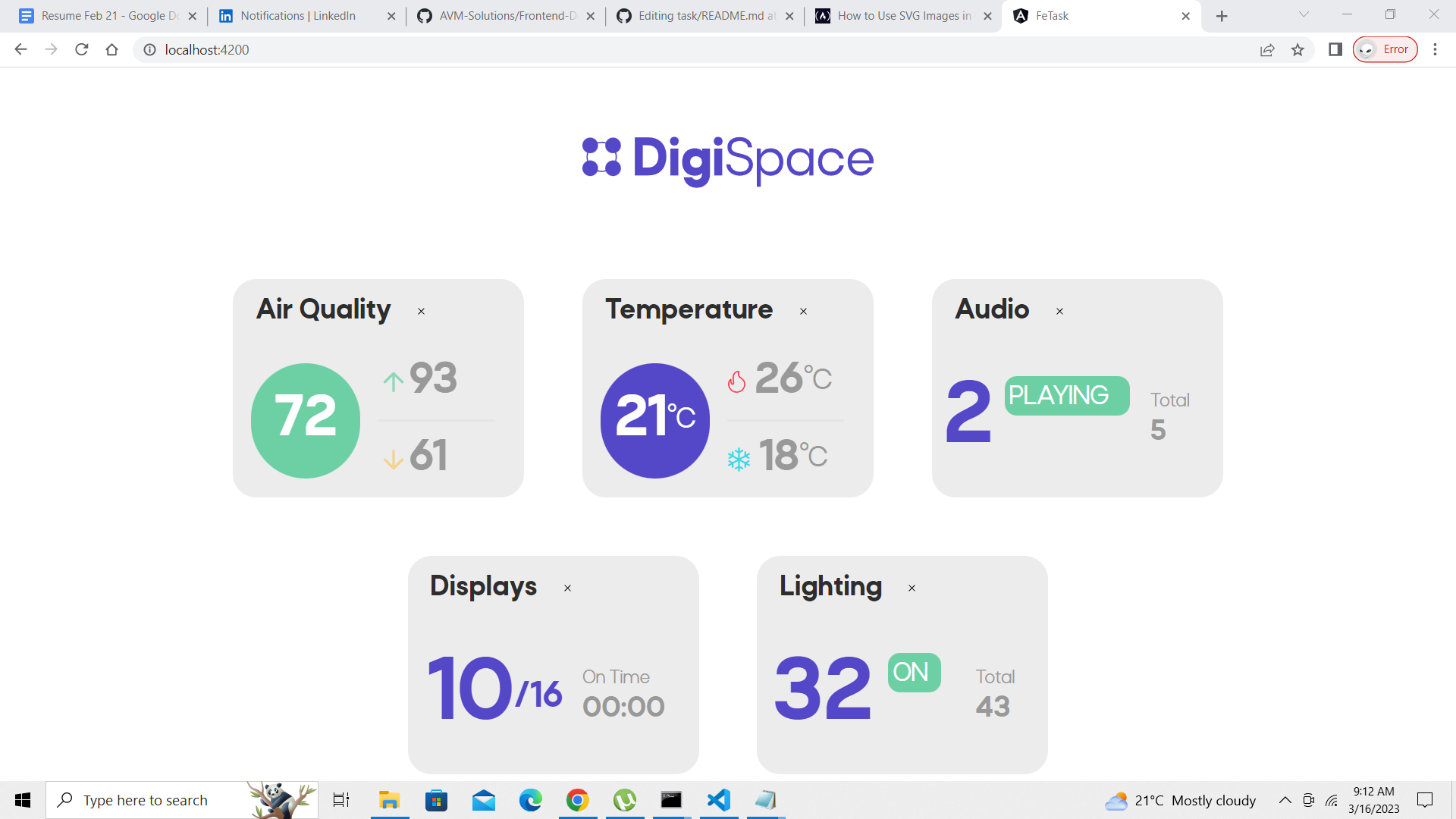Open Chrome three-dot menu
This screenshot has width=1456, height=819.
click(1435, 50)
